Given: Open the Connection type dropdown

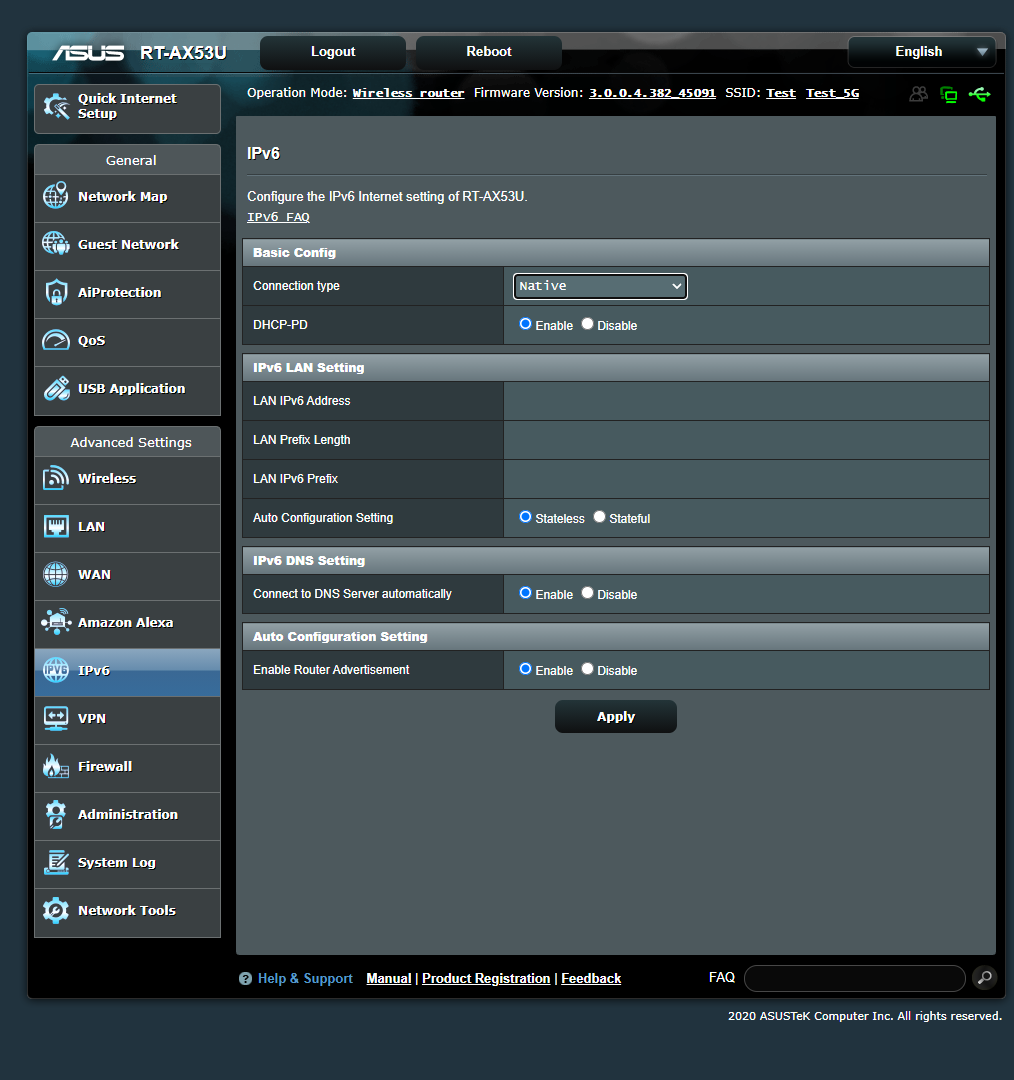Looking at the screenshot, I should [600, 286].
